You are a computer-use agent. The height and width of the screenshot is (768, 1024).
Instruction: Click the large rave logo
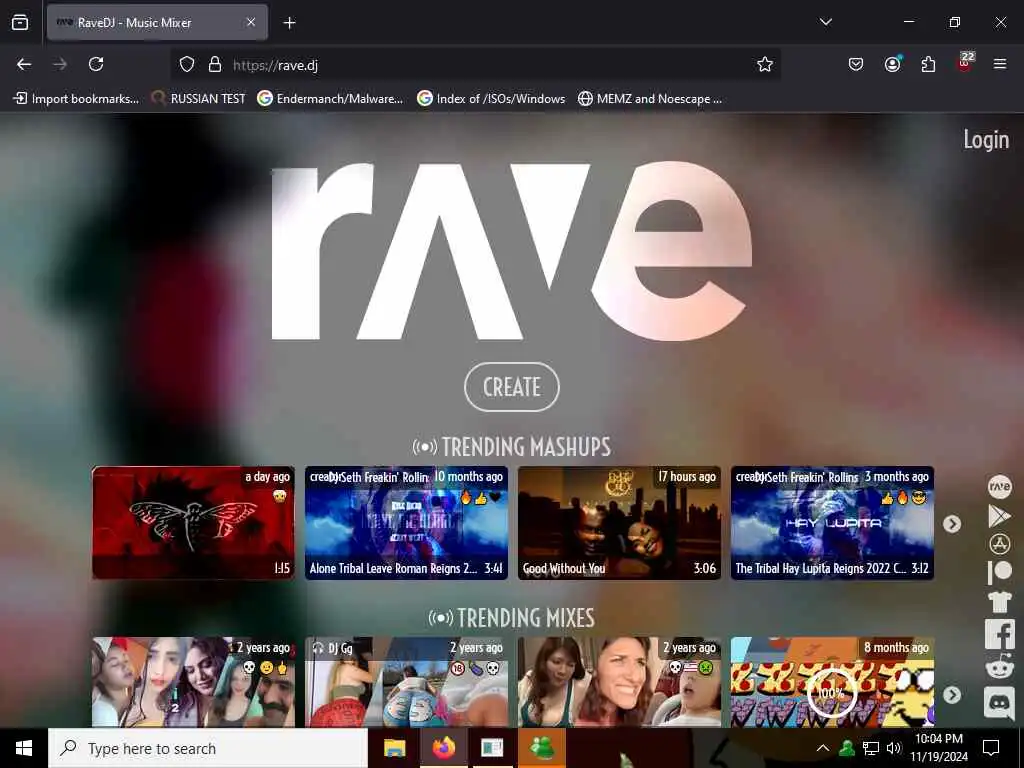click(511, 251)
